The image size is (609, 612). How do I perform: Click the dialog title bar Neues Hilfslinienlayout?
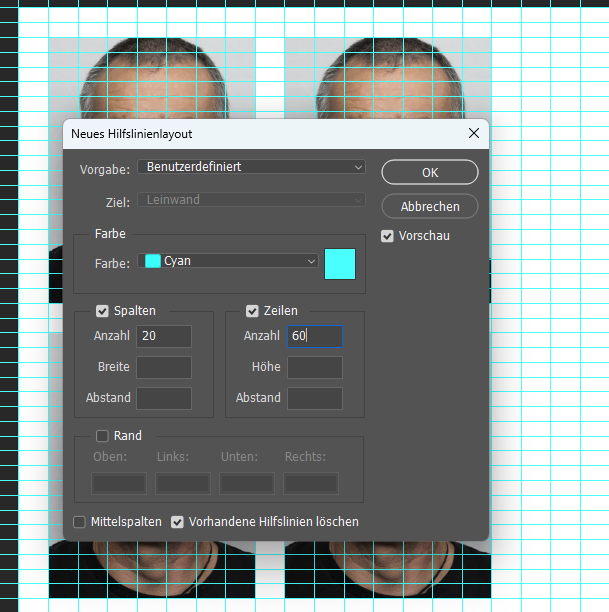point(250,133)
